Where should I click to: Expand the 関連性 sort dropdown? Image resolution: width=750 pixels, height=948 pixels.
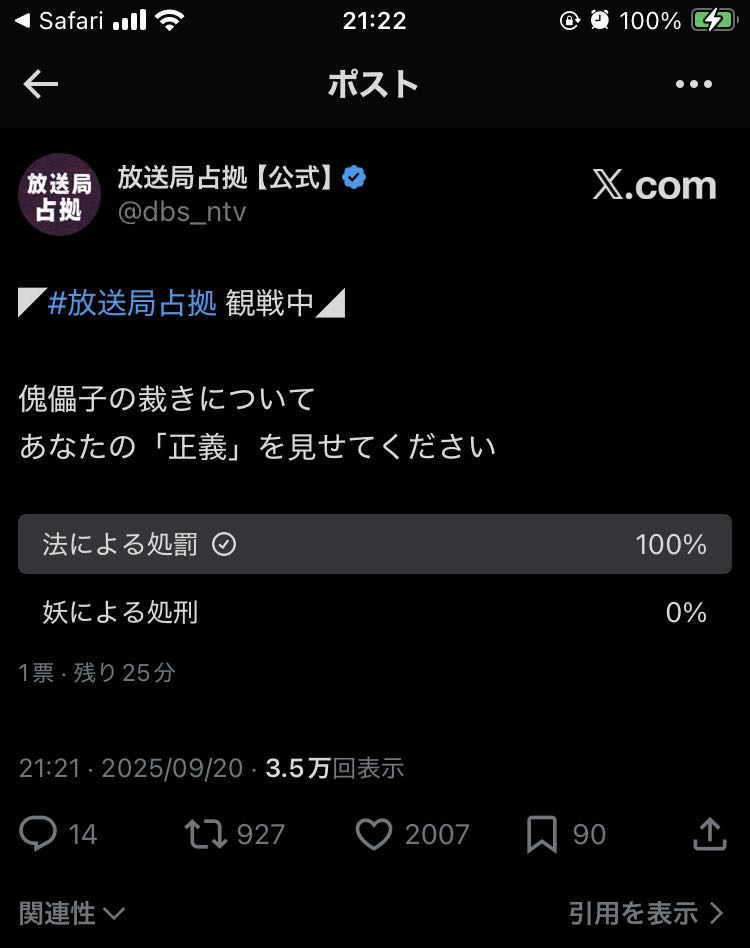pyautogui.click(x=72, y=912)
